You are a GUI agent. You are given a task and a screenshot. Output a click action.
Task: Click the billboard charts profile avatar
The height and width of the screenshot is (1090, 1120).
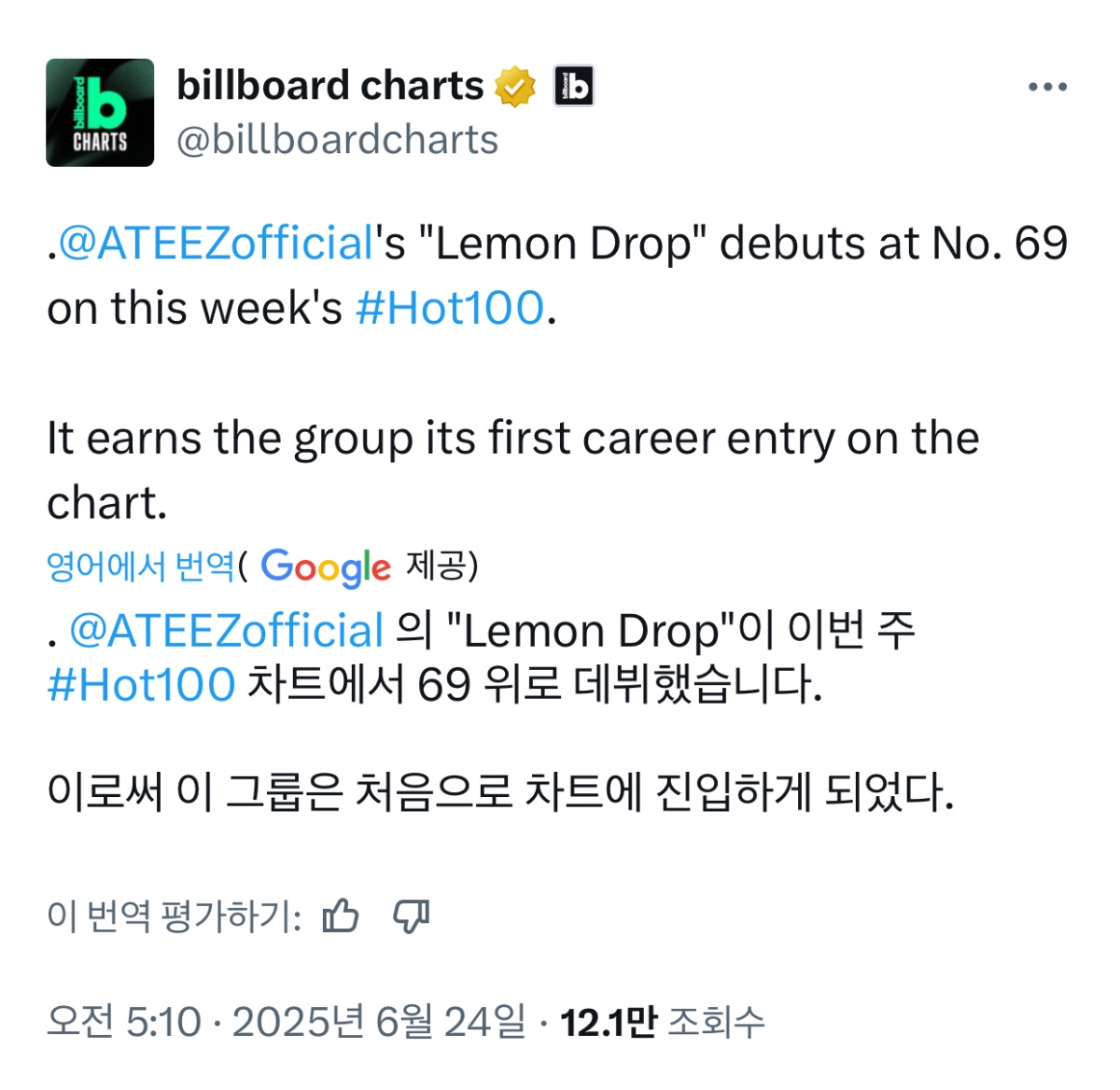(x=100, y=113)
